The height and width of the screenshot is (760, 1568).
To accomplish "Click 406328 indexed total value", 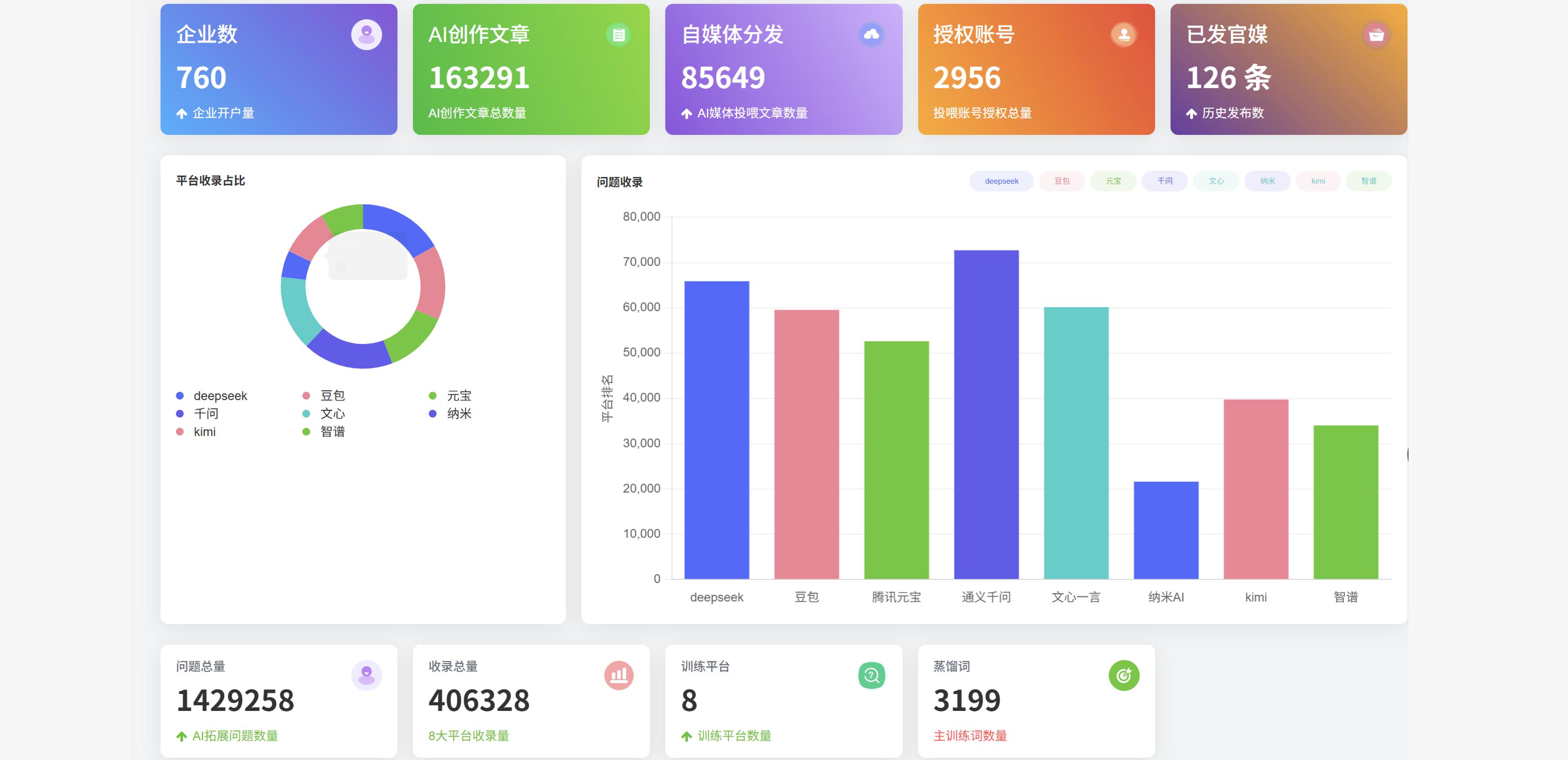I will pos(479,701).
